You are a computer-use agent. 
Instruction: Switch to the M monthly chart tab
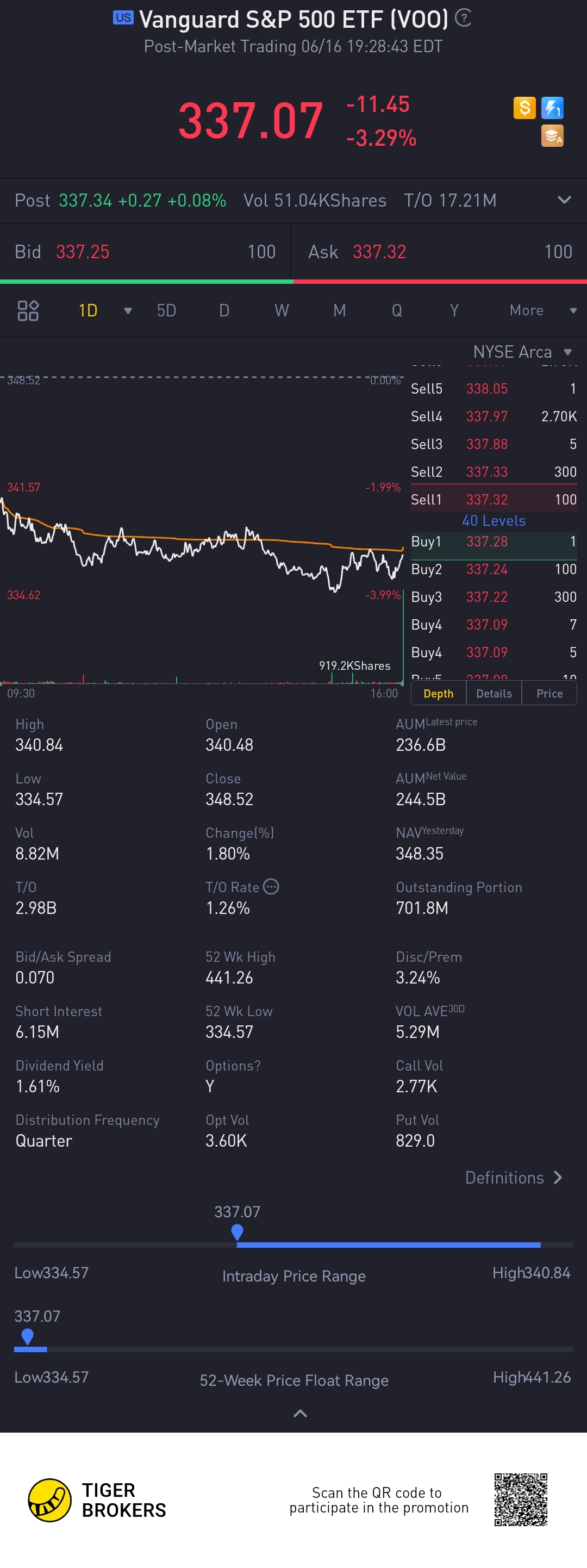point(339,310)
